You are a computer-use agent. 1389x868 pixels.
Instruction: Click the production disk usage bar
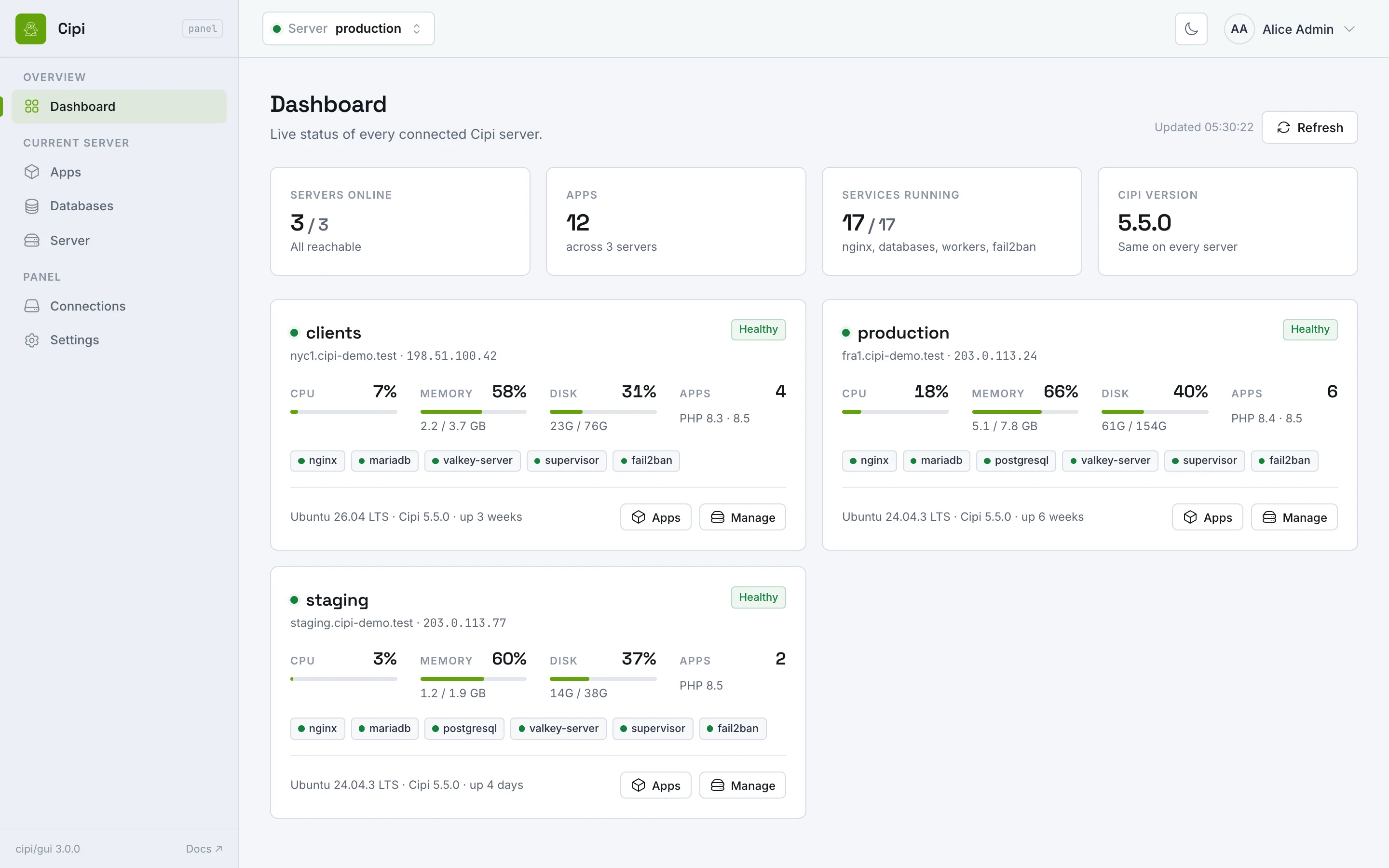point(1154,412)
